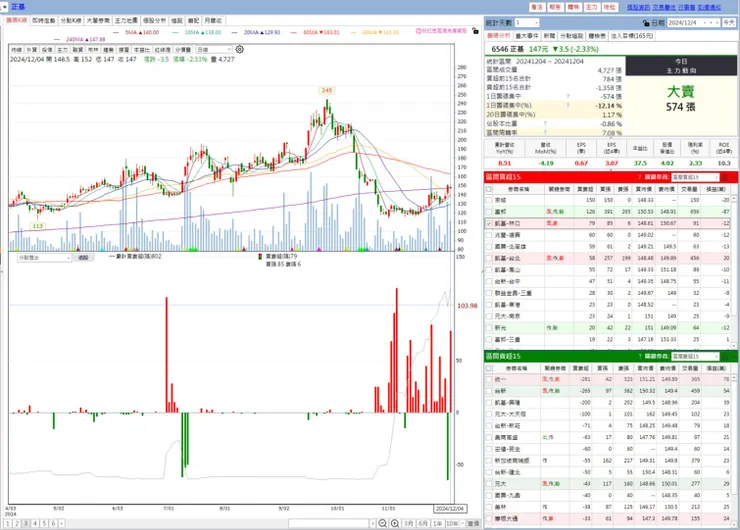Zoom out chart with minus magnifier

coord(383,523)
